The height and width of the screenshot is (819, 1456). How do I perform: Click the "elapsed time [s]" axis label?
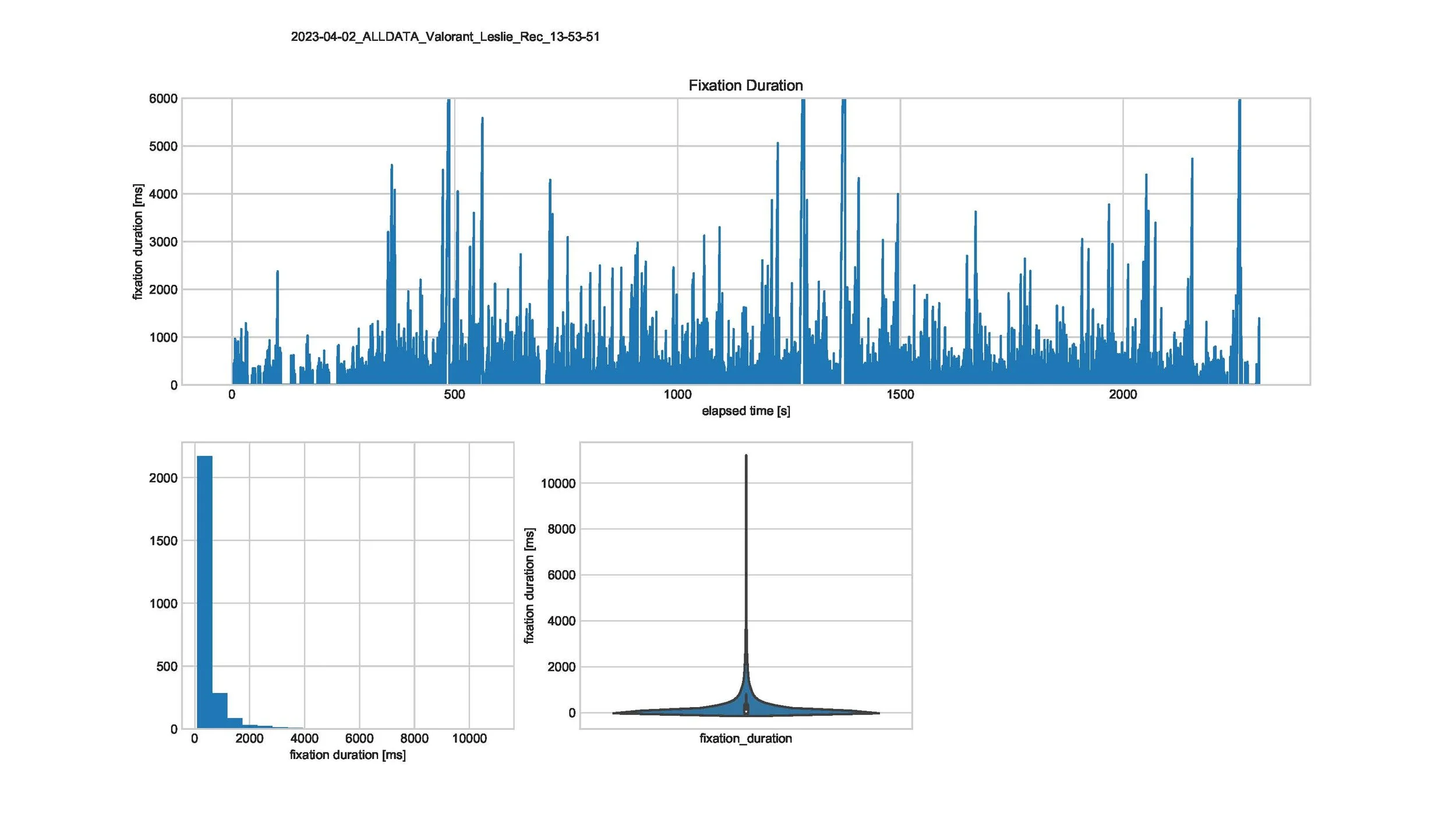(x=745, y=411)
